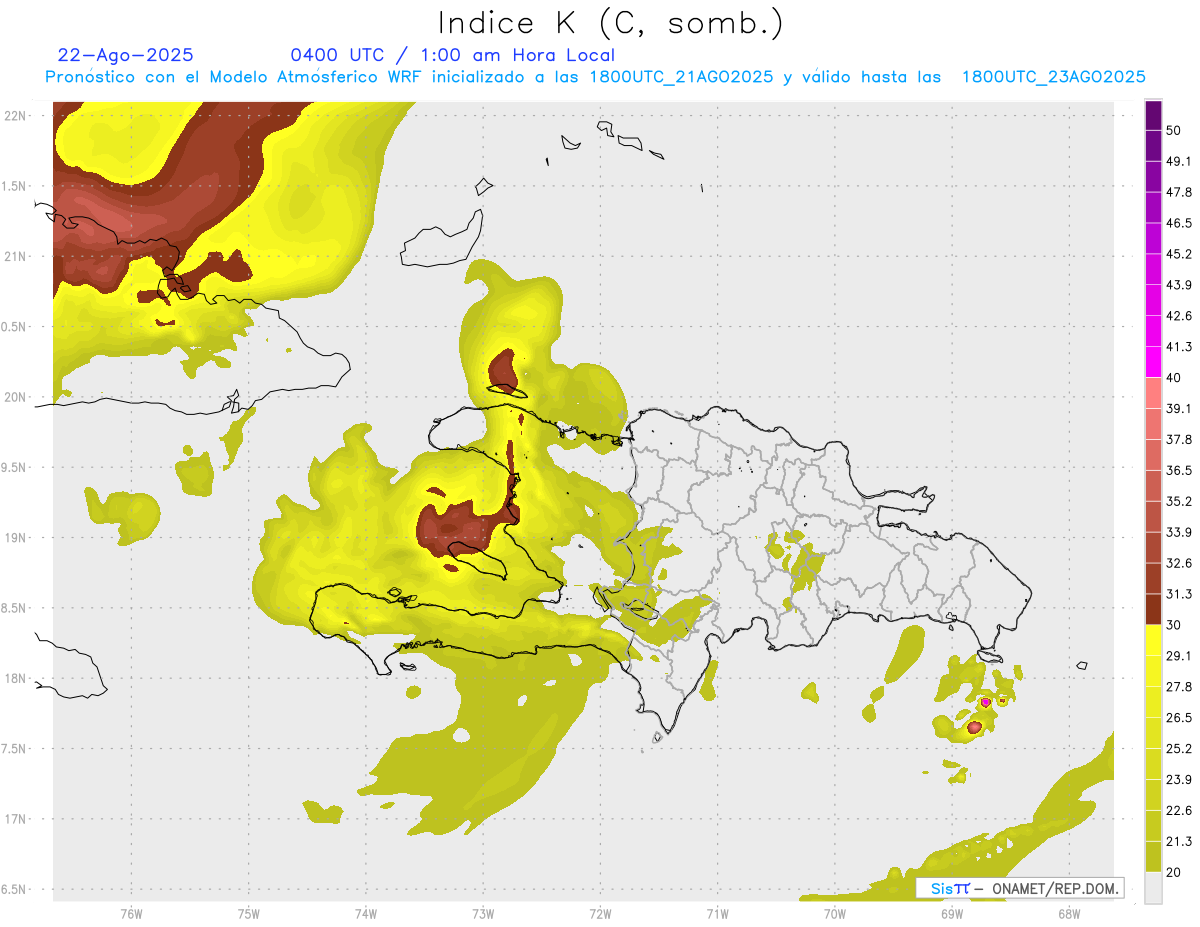Click the legend value '23.9'
The width and height of the screenshot is (1200, 927).
tap(1179, 780)
